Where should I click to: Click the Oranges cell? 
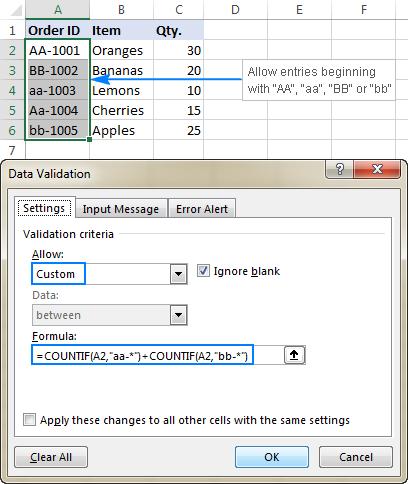121,50
